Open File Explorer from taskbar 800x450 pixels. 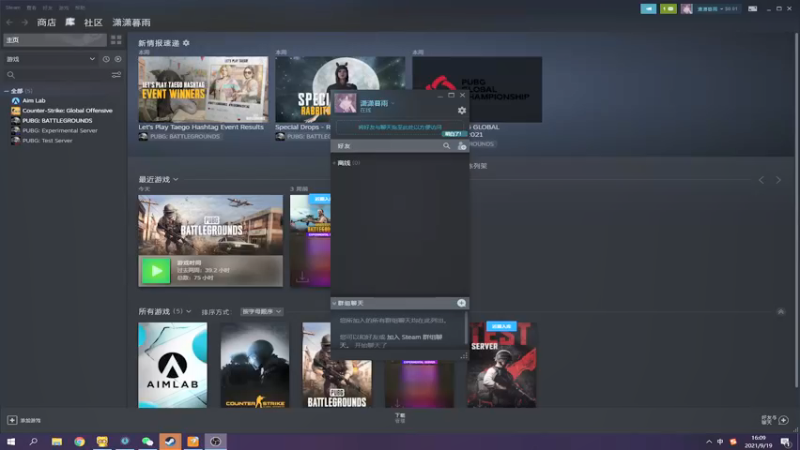pos(57,441)
